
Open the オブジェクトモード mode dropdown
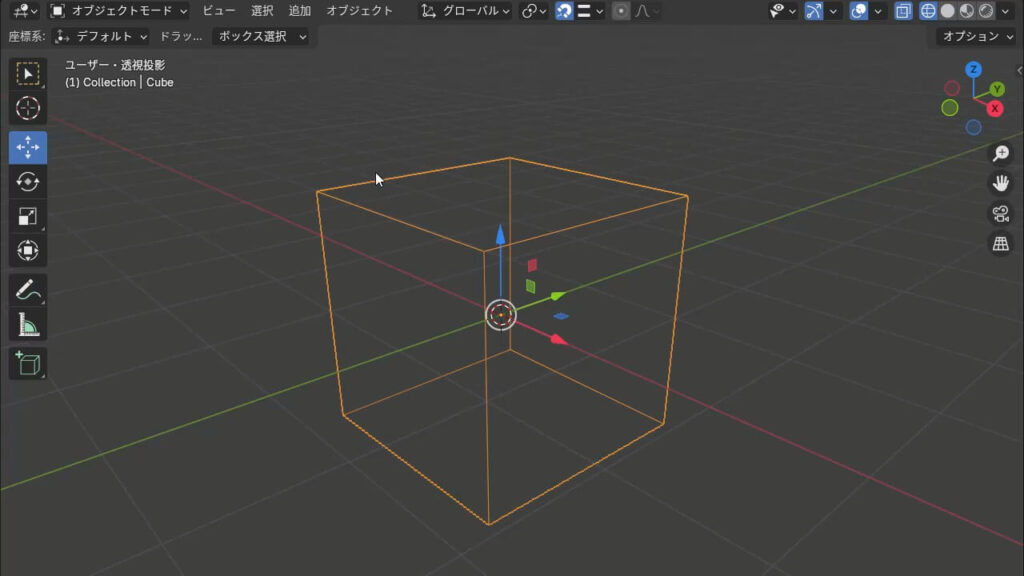[x=118, y=10]
